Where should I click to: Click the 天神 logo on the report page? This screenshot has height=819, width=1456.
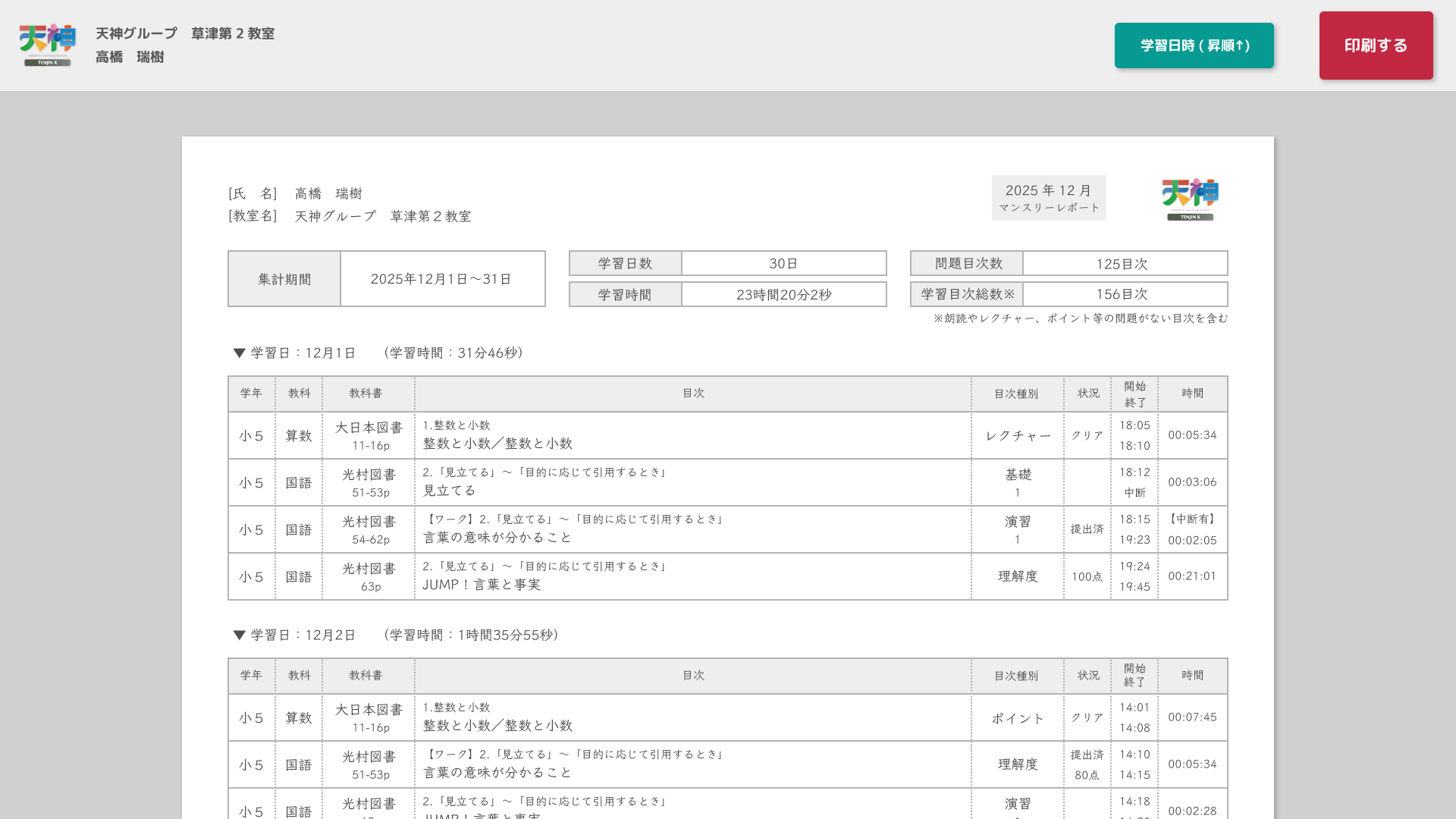tap(1188, 199)
